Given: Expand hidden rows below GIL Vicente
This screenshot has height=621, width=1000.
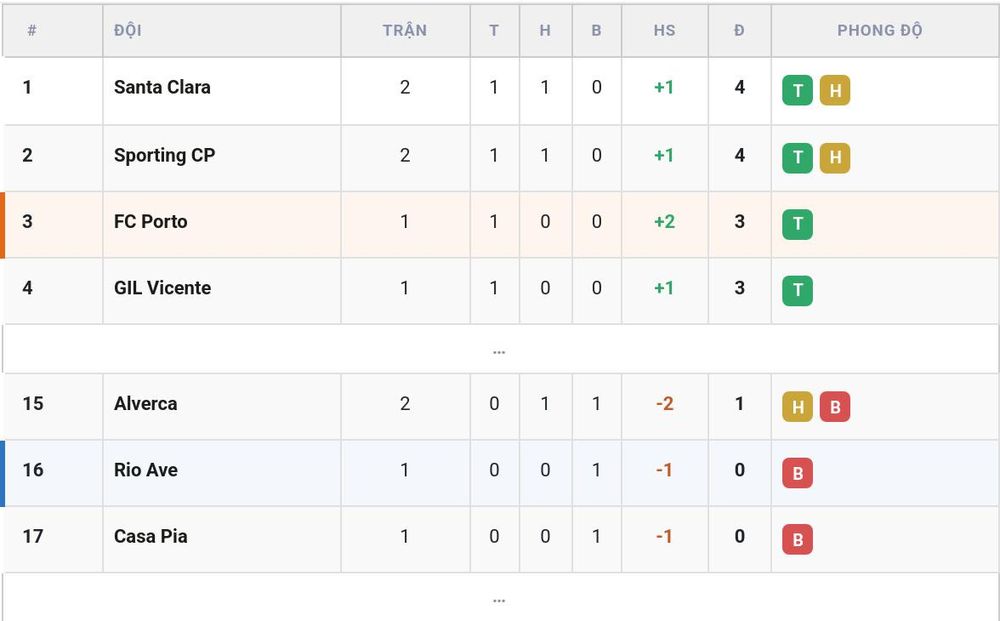Looking at the screenshot, I should pos(499,349).
